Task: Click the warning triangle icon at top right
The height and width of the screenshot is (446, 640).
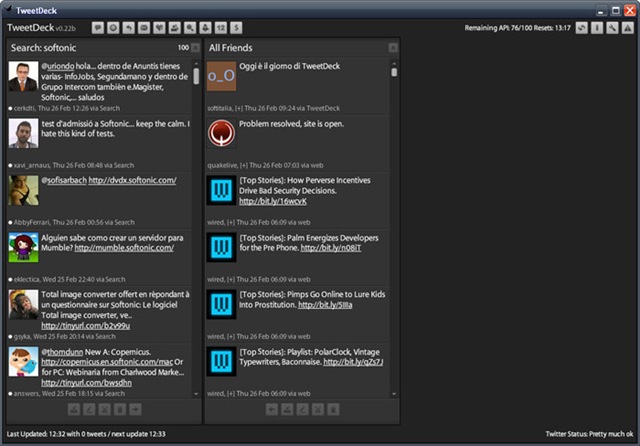Action: point(628,28)
